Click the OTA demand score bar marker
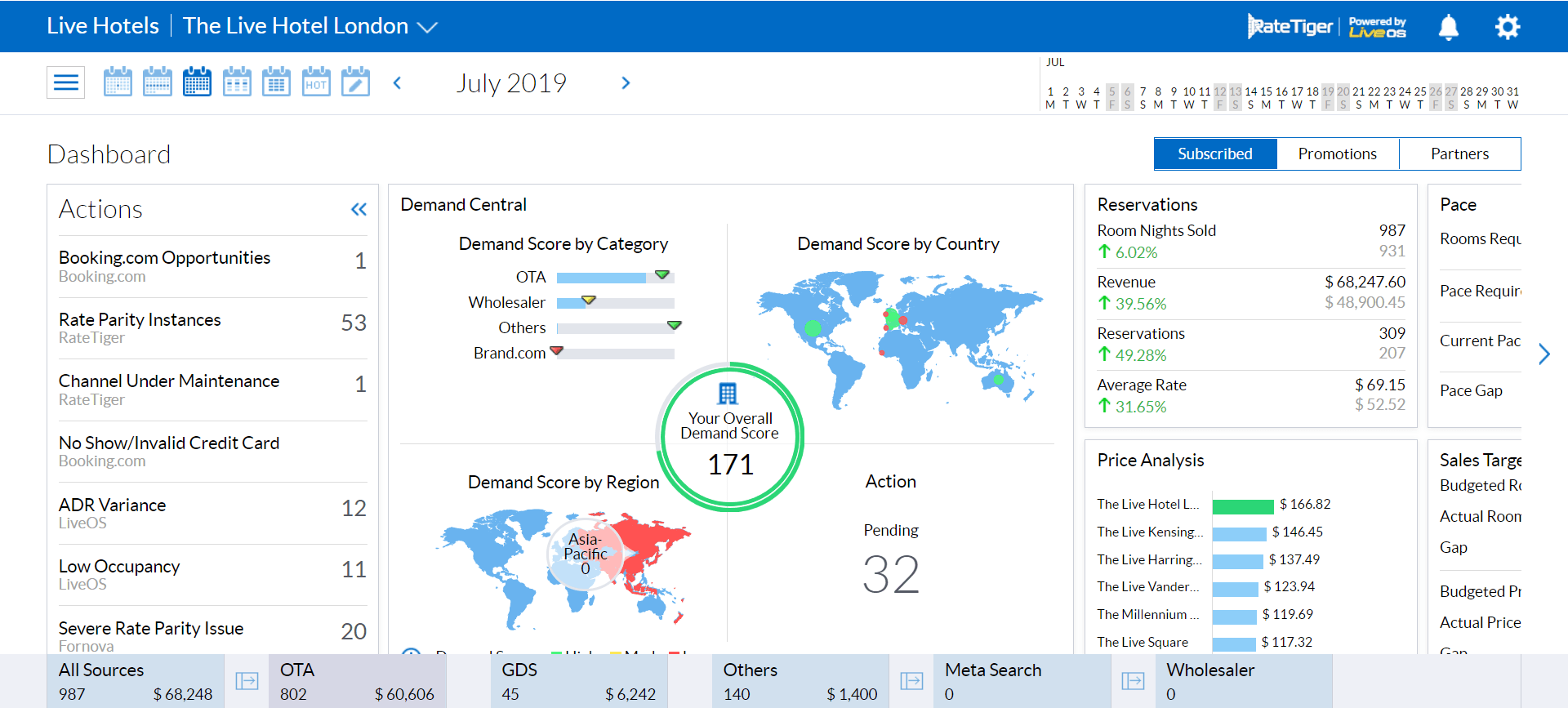This screenshot has height=708, width=1568. coord(662,275)
